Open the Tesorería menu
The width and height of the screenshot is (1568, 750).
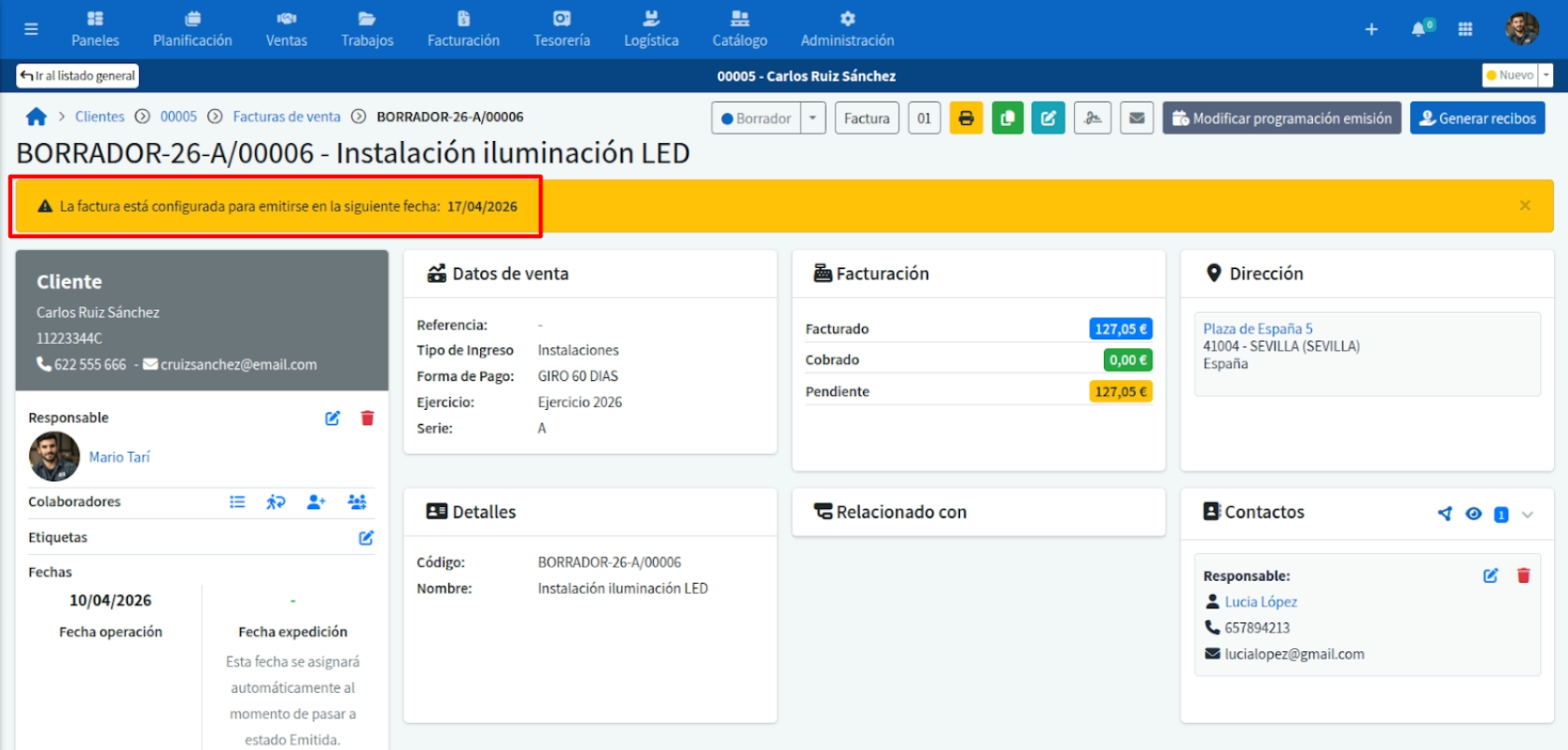click(561, 29)
